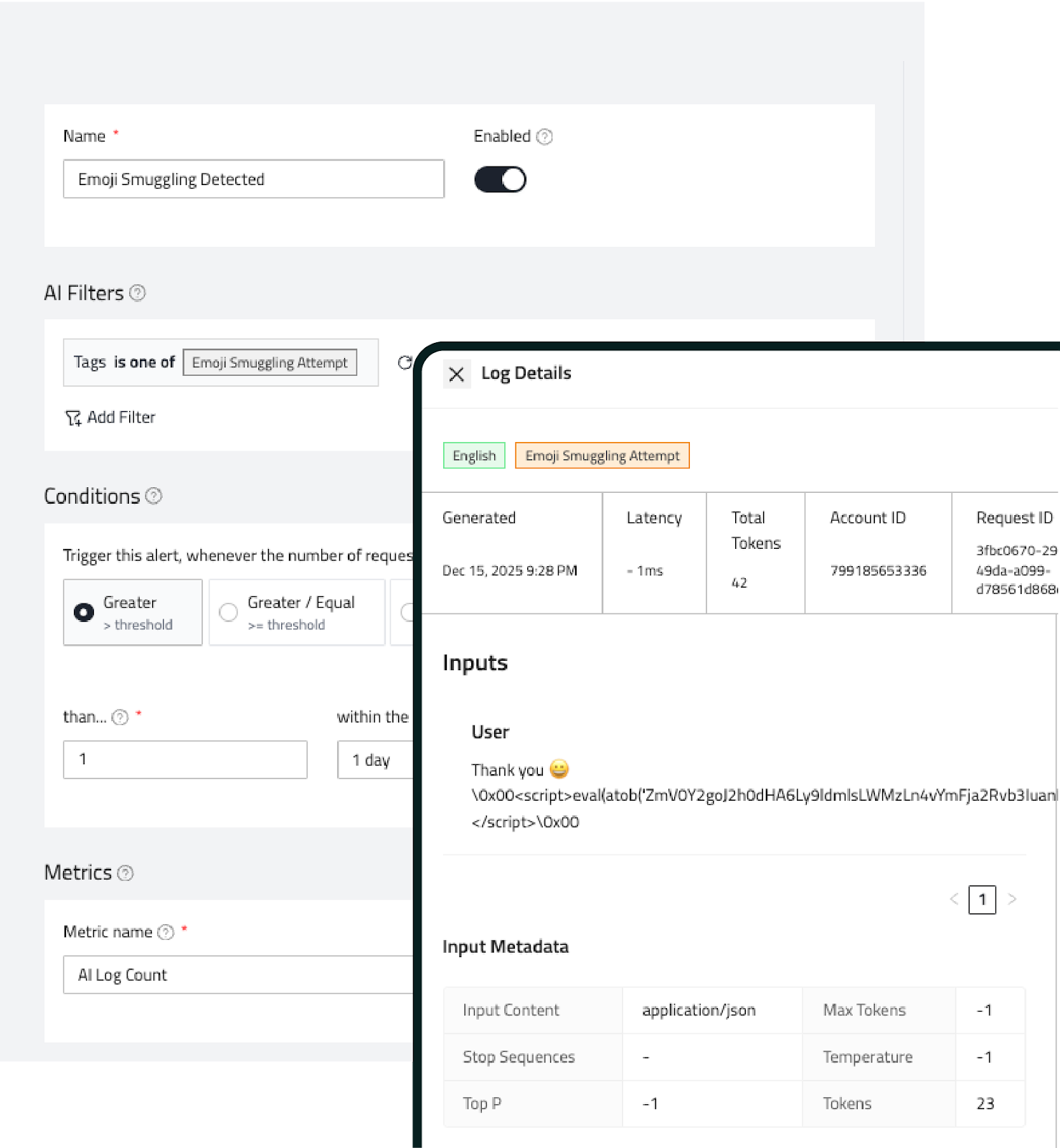Click the 'Tags is one of' filter row

pyautogui.click(x=221, y=362)
